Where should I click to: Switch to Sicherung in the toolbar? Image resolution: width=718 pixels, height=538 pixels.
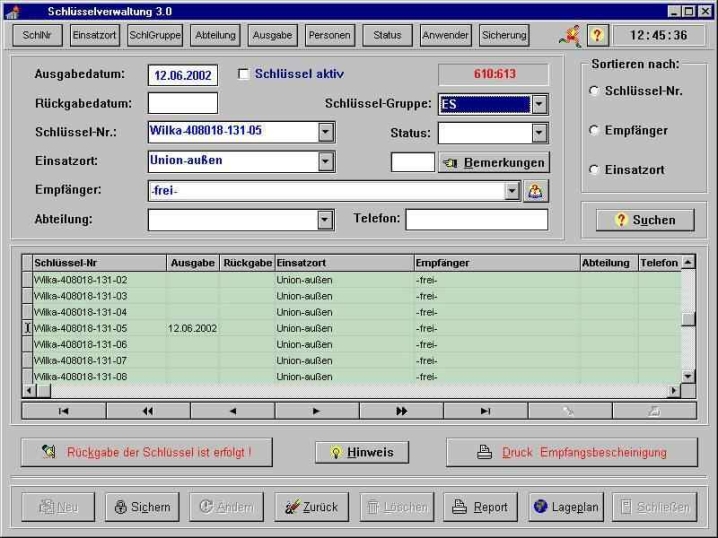pos(503,35)
